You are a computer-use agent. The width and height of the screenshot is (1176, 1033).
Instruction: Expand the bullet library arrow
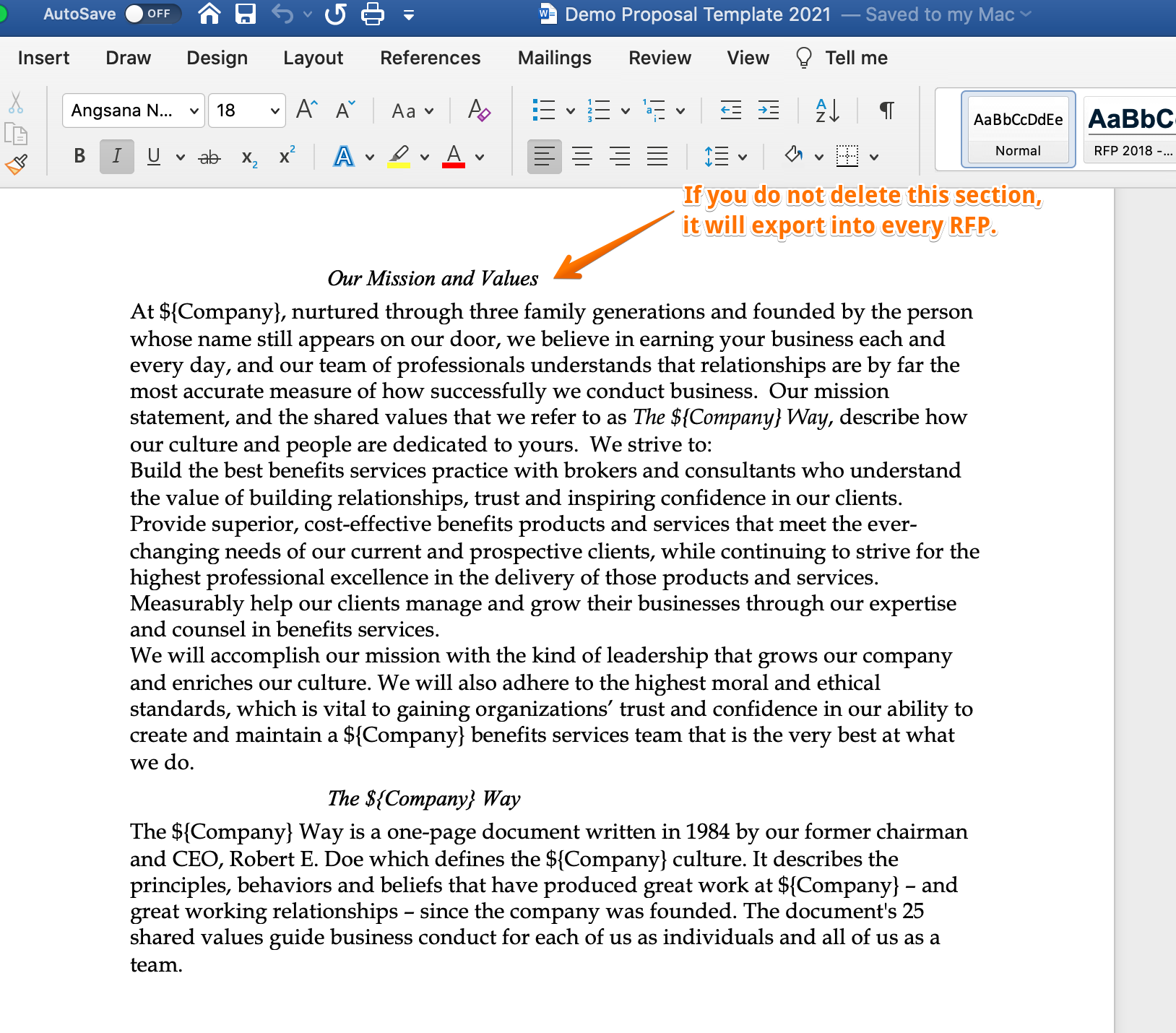pos(571,111)
